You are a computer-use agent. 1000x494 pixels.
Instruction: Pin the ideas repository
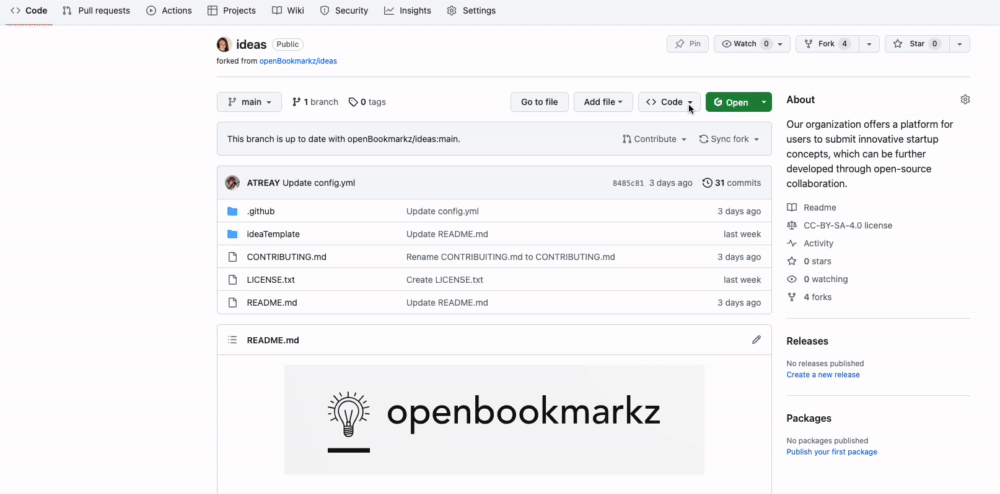688,44
